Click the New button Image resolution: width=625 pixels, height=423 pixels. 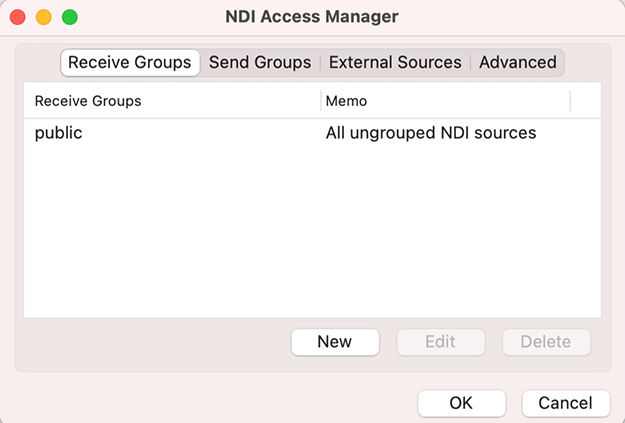click(335, 342)
